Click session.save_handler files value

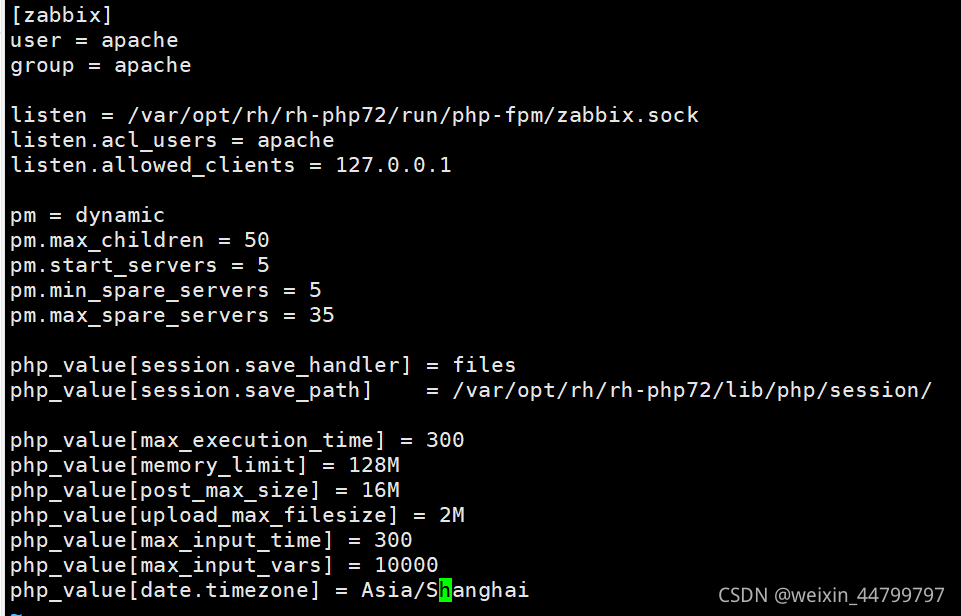point(484,365)
